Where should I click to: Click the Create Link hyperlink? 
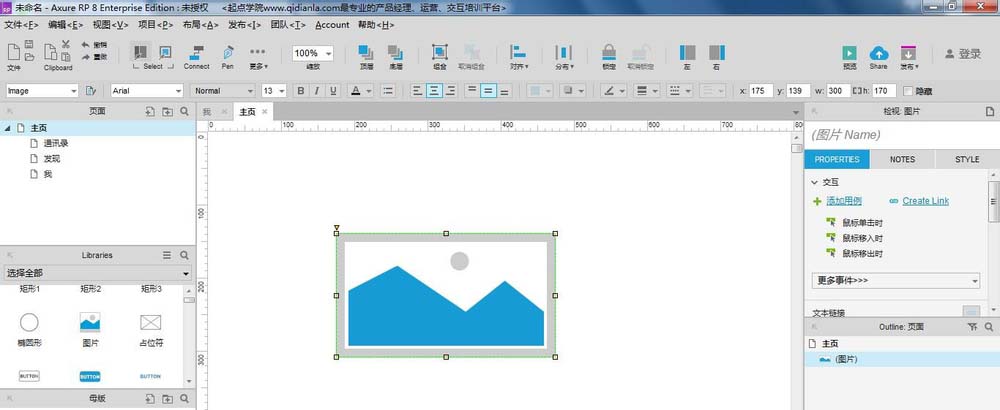[x=925, y=201]
